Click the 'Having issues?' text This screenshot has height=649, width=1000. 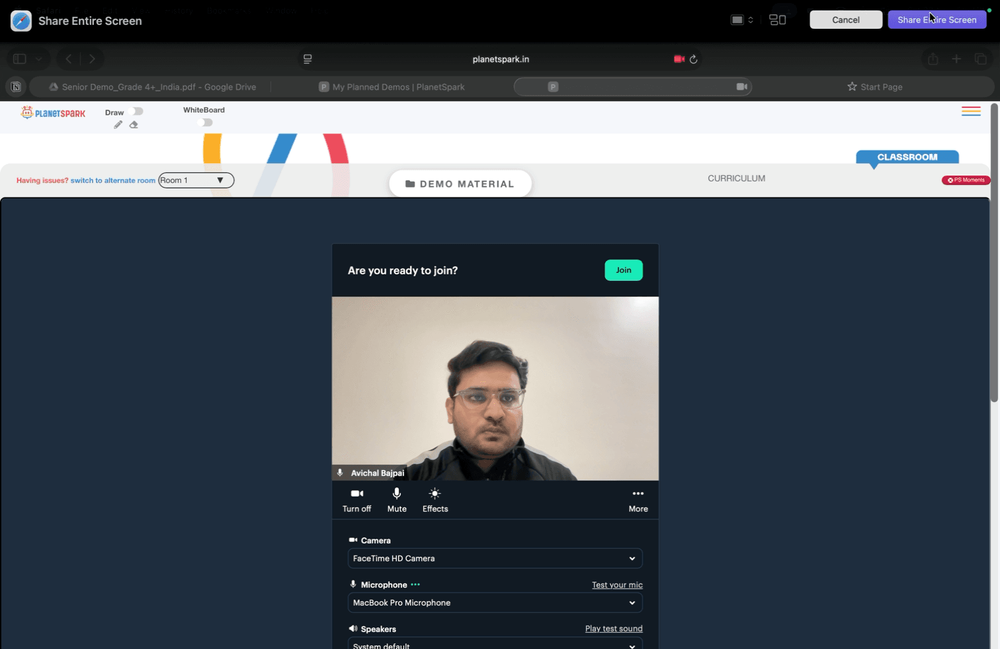pos(42,180)
